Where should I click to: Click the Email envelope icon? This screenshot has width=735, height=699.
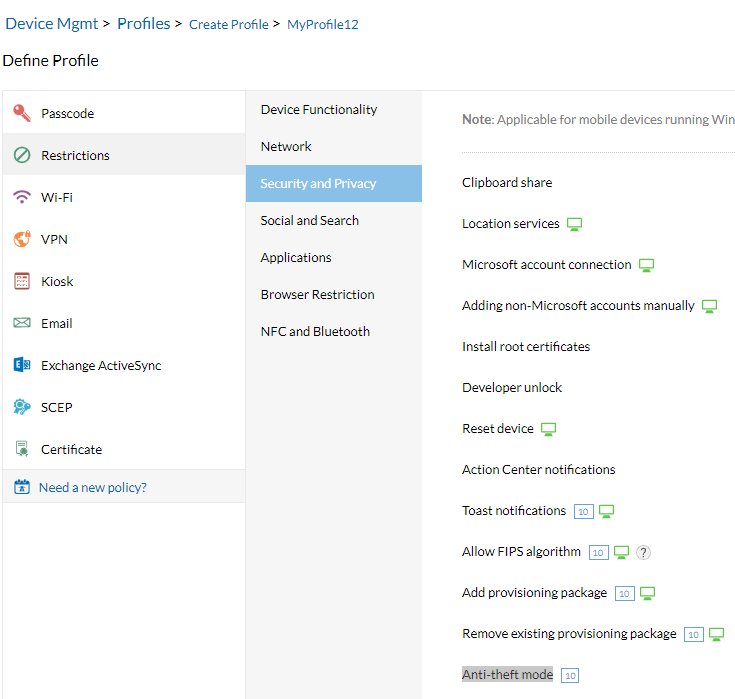[x=22, y=323]
